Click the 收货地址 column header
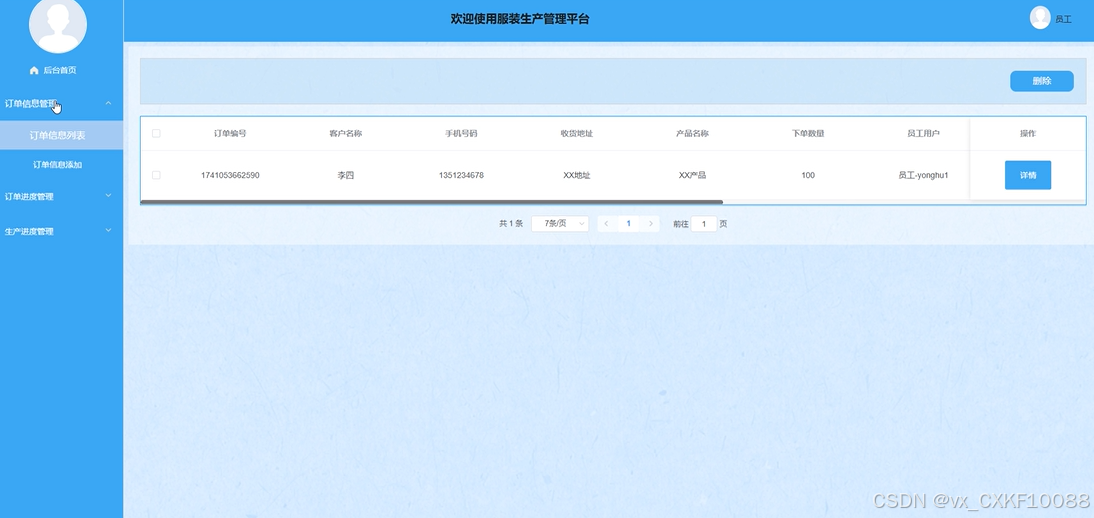1094x518 pixels. pyautogui.click(x=576, y=133)
